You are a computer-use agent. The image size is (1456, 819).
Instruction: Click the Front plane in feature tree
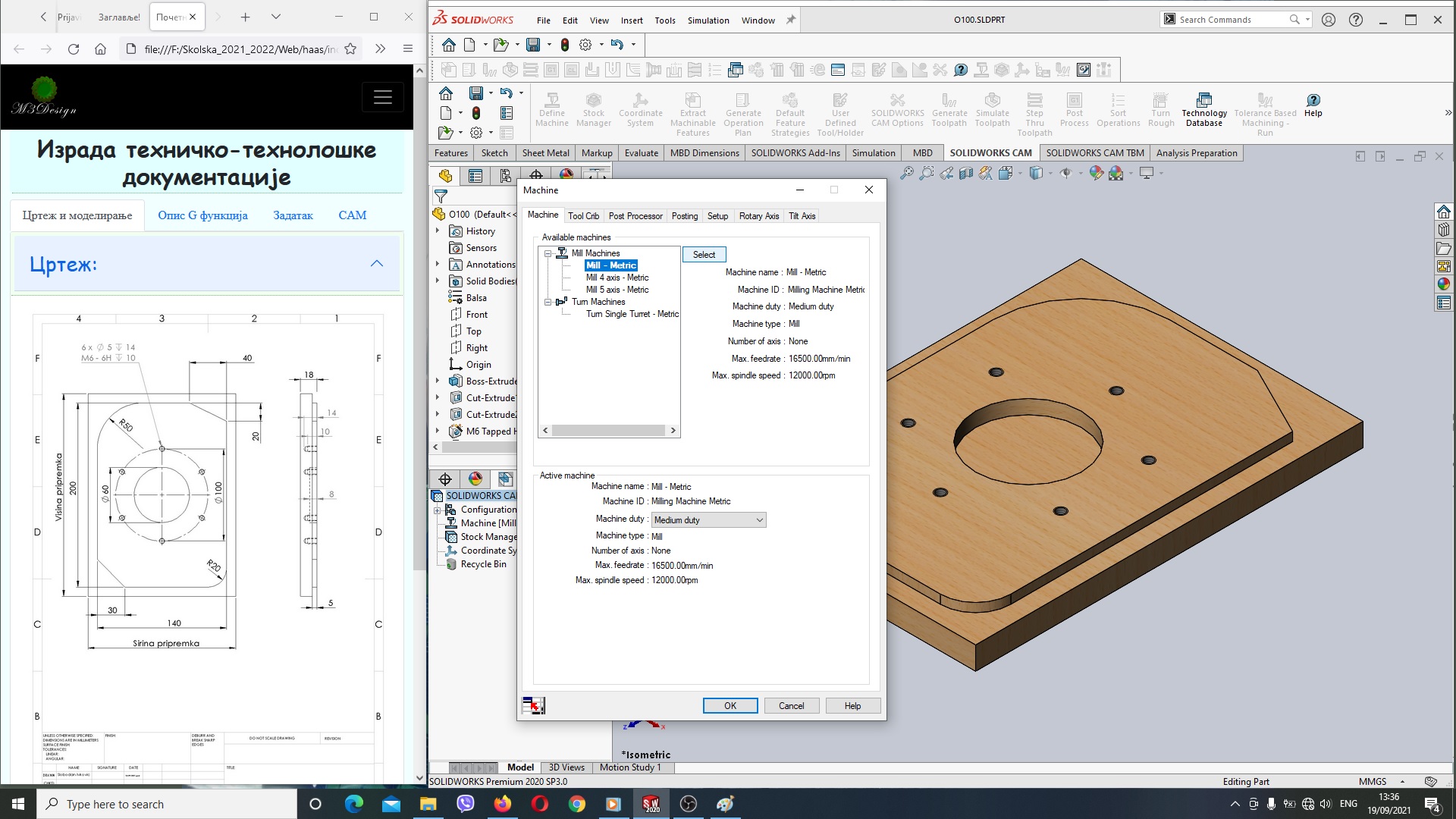pos(477,315)
